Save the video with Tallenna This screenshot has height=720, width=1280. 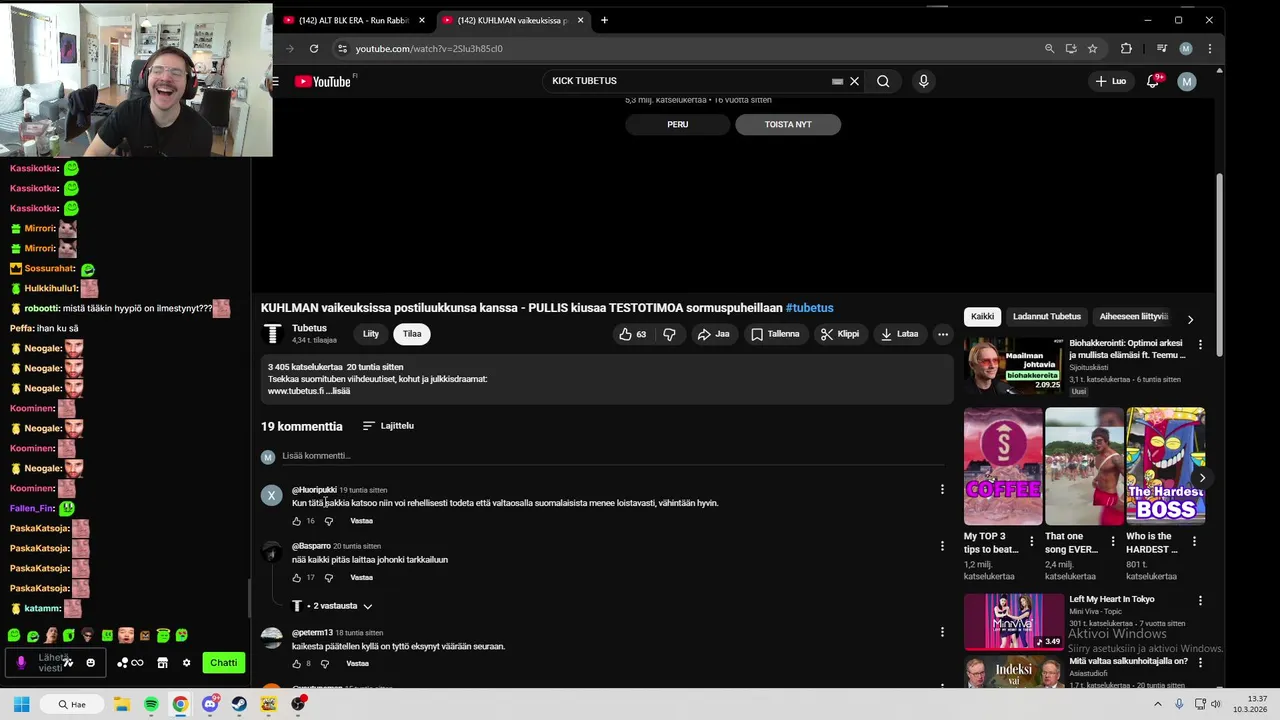[776, 334]
